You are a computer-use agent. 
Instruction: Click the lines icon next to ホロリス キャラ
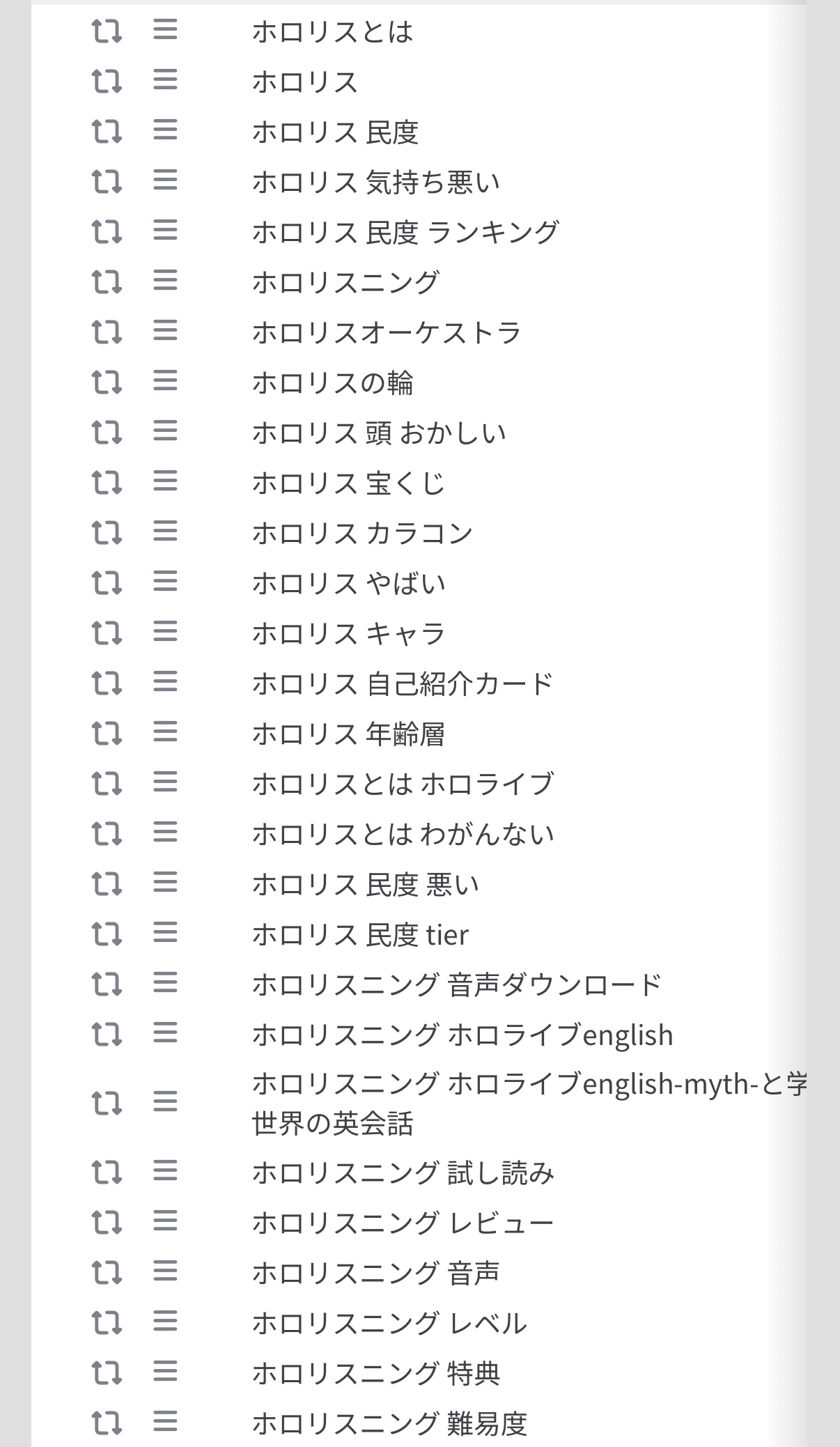point(165,633)
